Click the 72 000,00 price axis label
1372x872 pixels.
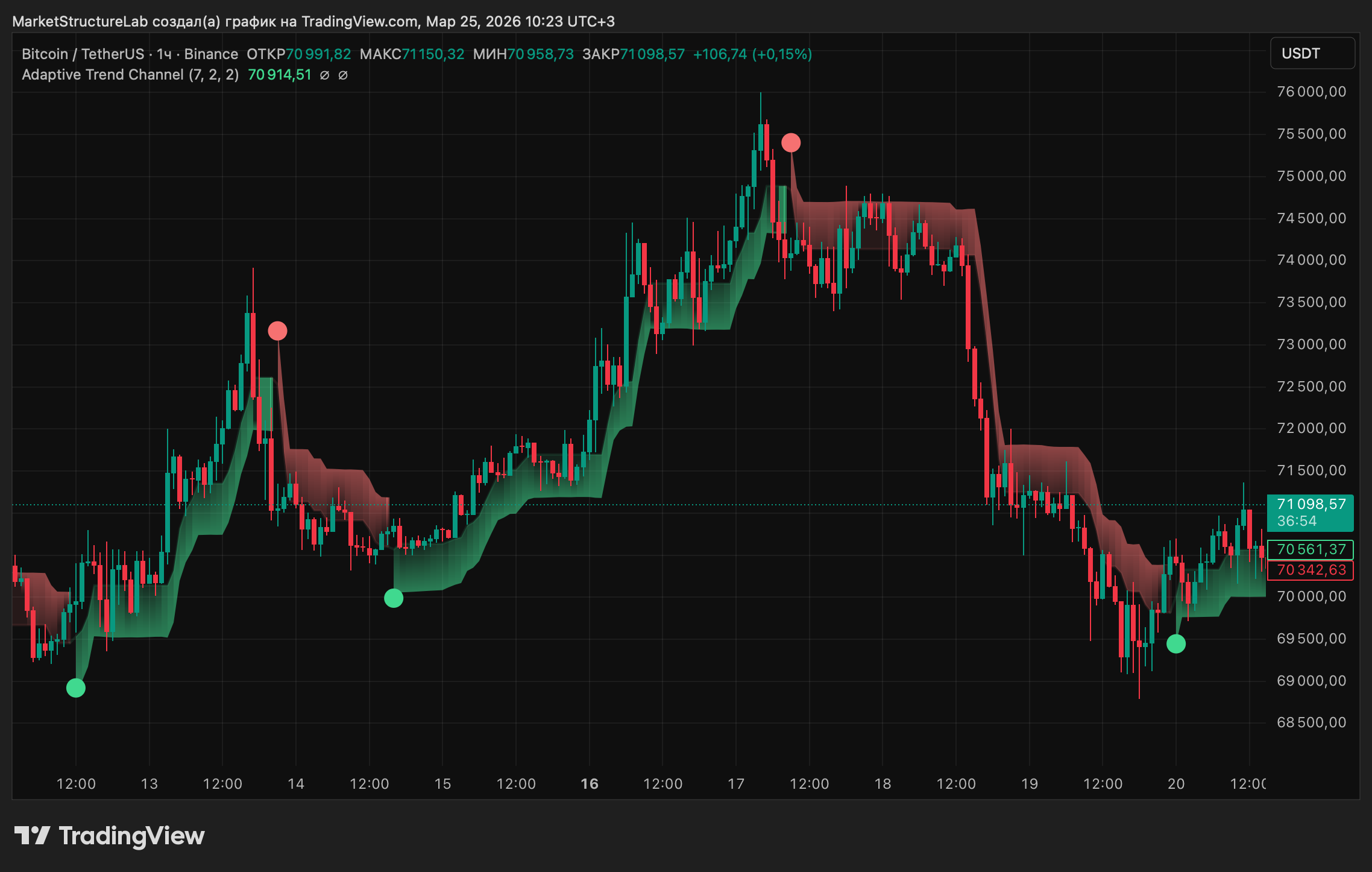click(1311, 428)
